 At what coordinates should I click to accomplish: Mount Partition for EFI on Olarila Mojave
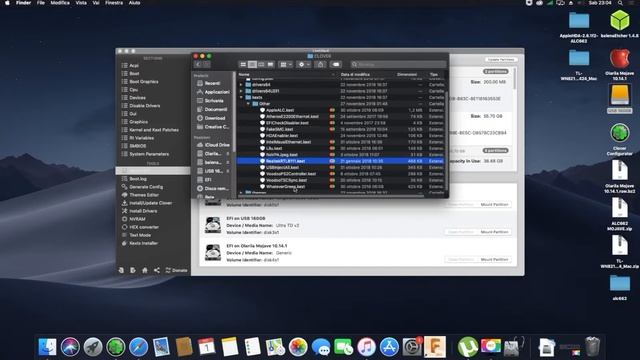[494, 260]
